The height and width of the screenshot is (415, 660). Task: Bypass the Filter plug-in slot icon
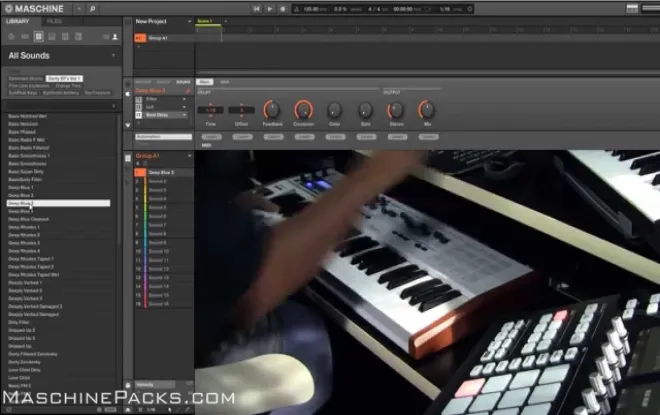click(x=138, y=99)
